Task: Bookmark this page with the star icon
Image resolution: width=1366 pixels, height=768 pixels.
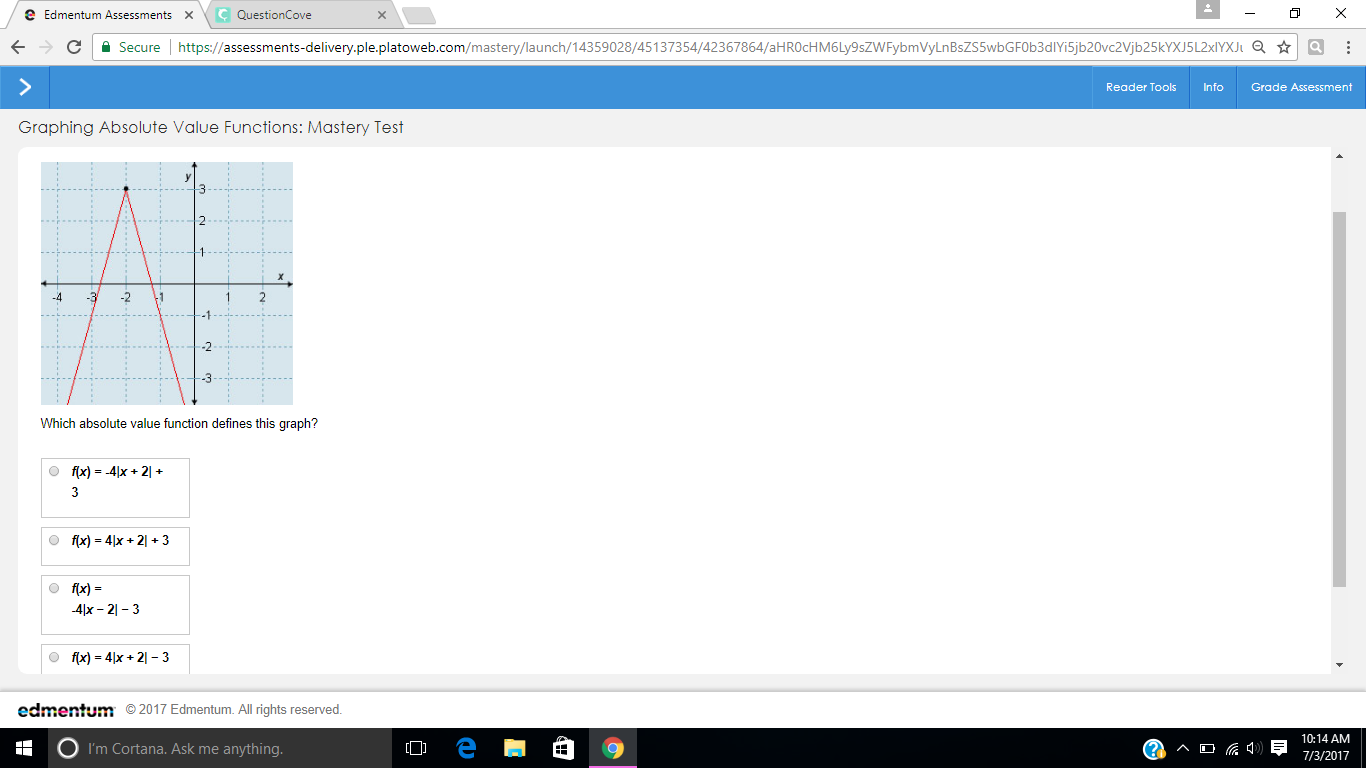Action: pos(1284,47)
